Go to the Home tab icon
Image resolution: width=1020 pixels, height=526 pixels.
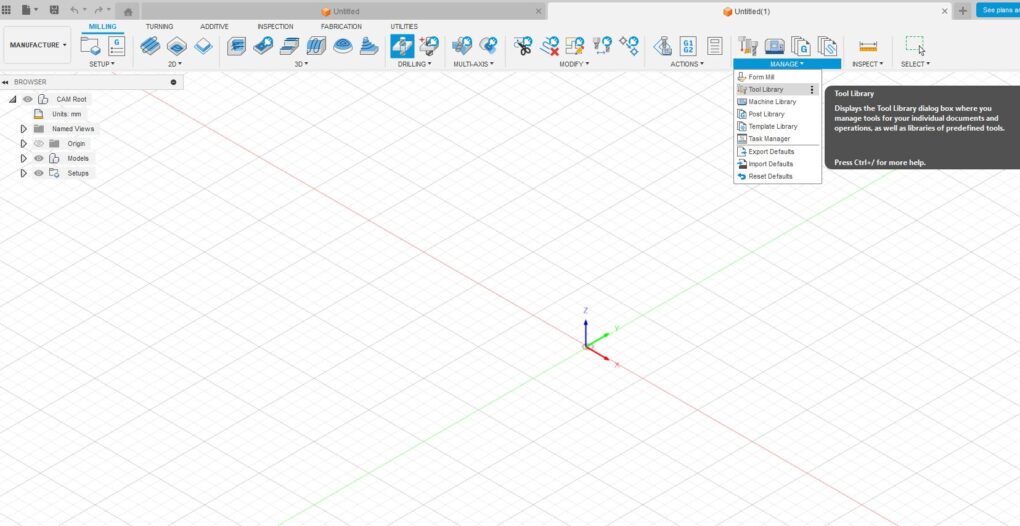click(128, 11)
